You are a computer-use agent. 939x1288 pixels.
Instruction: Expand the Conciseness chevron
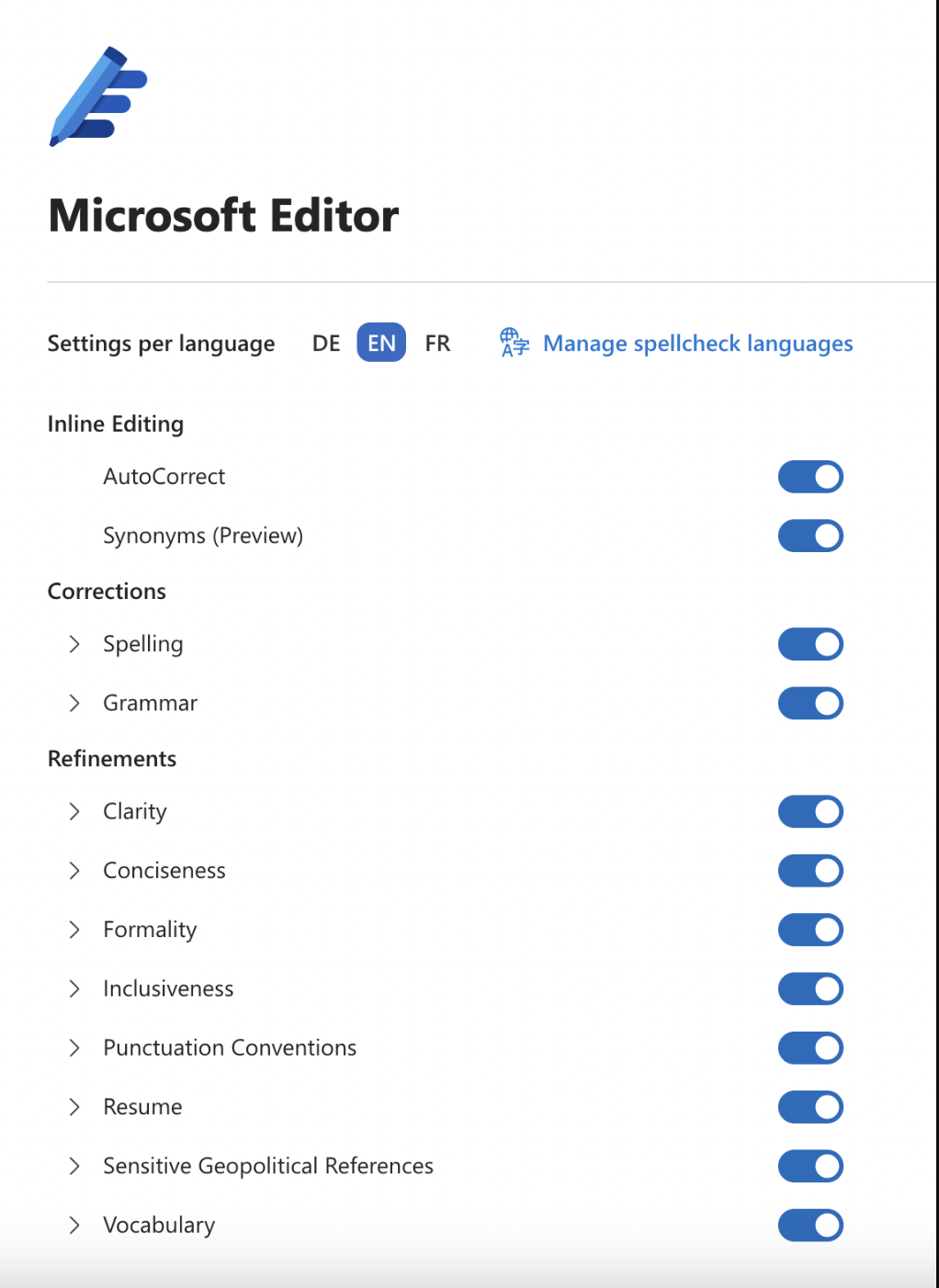74,871
